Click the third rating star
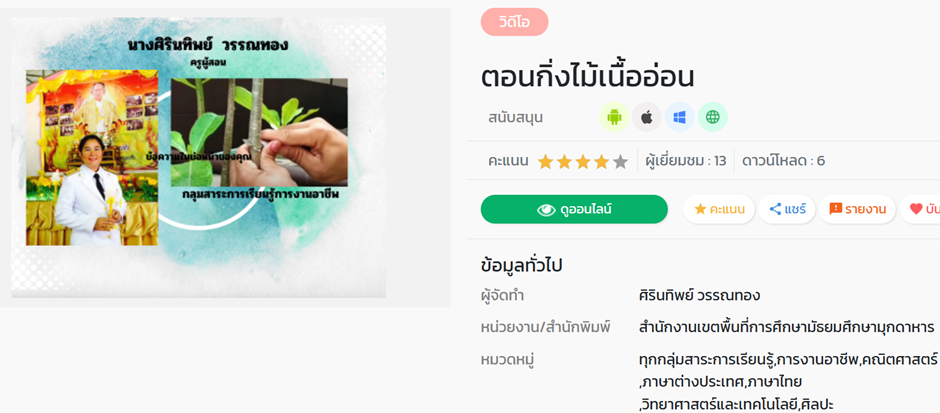Screen dimensions: 940x413 (x=583, y=161)
